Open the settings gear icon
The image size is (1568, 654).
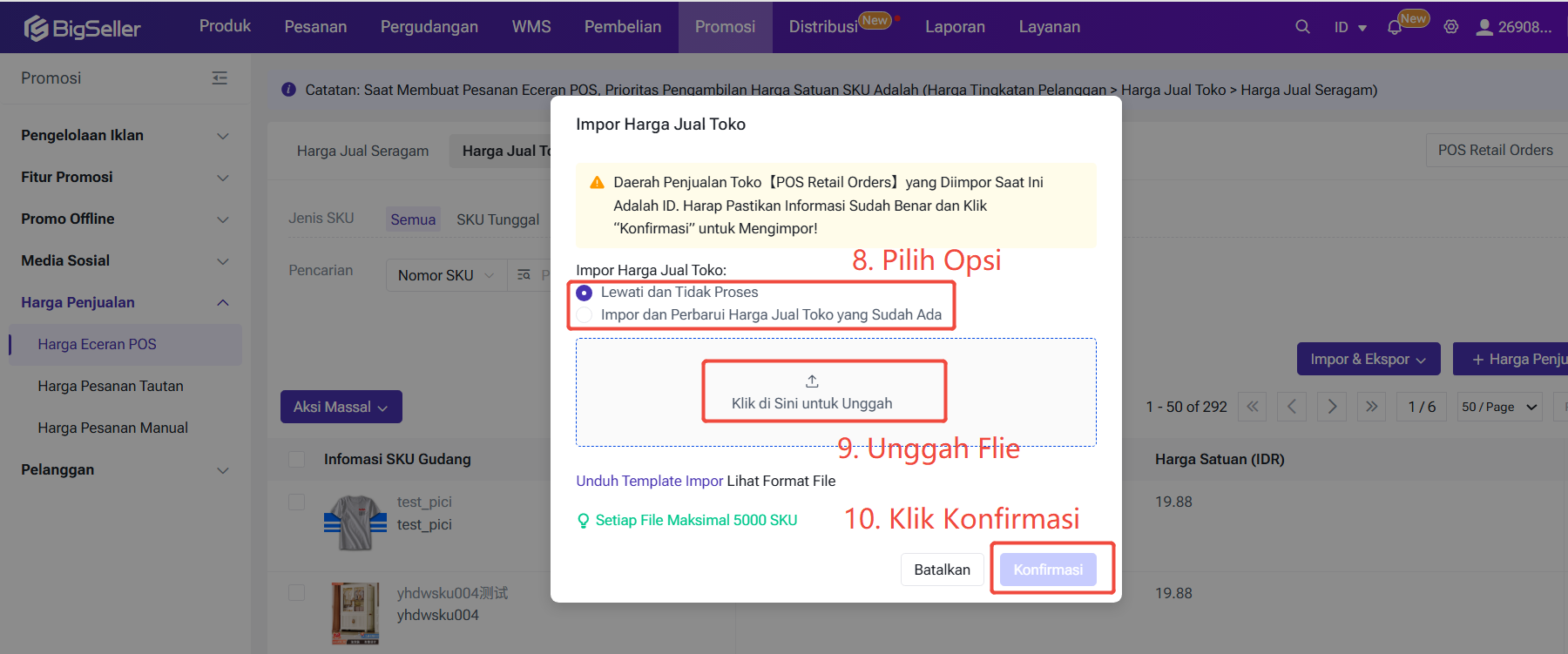[x=1451, y=27]
